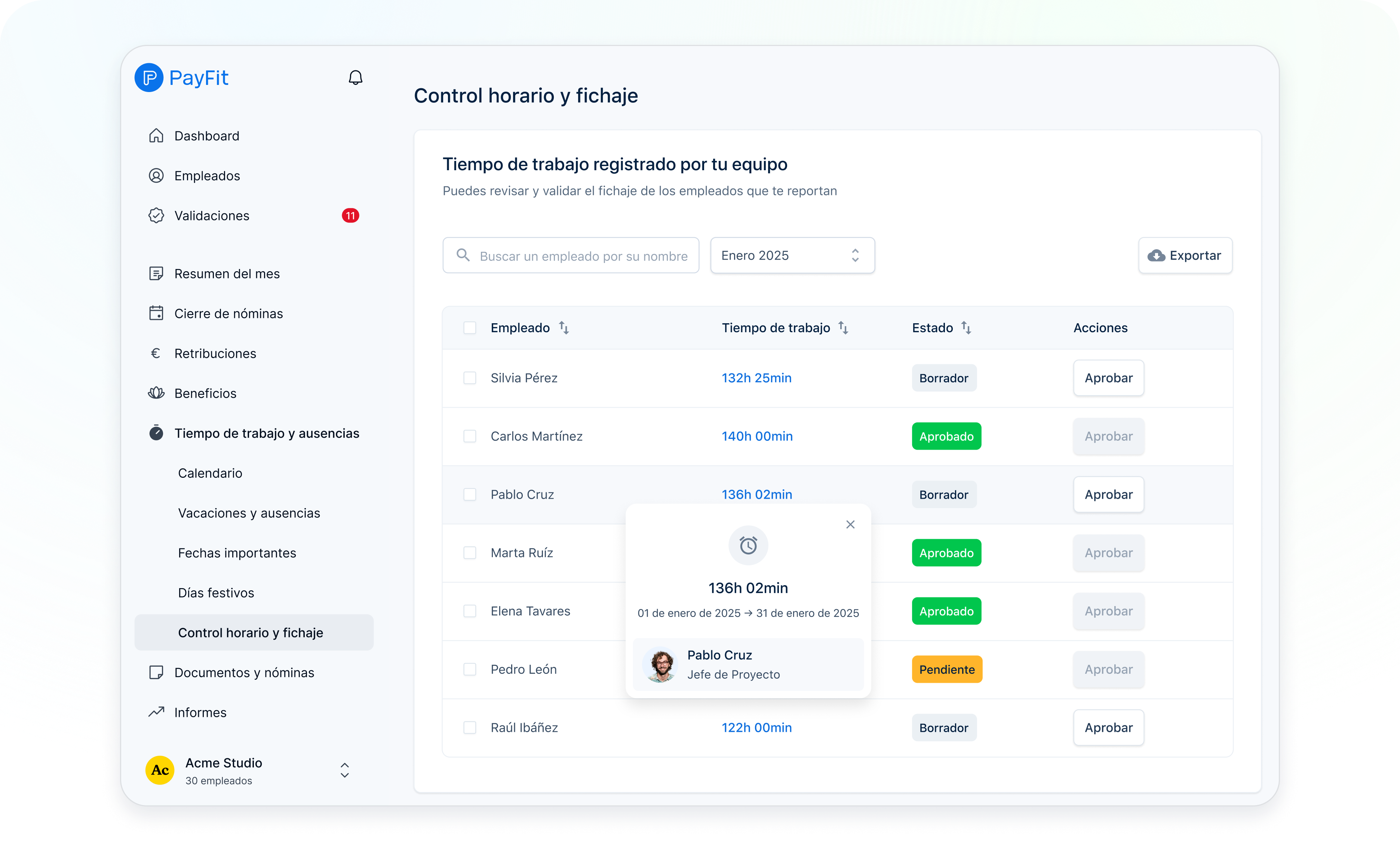The image size is (1400, 853).
Task: Approve Silvia Pérez's hours with Aprobar
Action: [x=1108, y=378]
